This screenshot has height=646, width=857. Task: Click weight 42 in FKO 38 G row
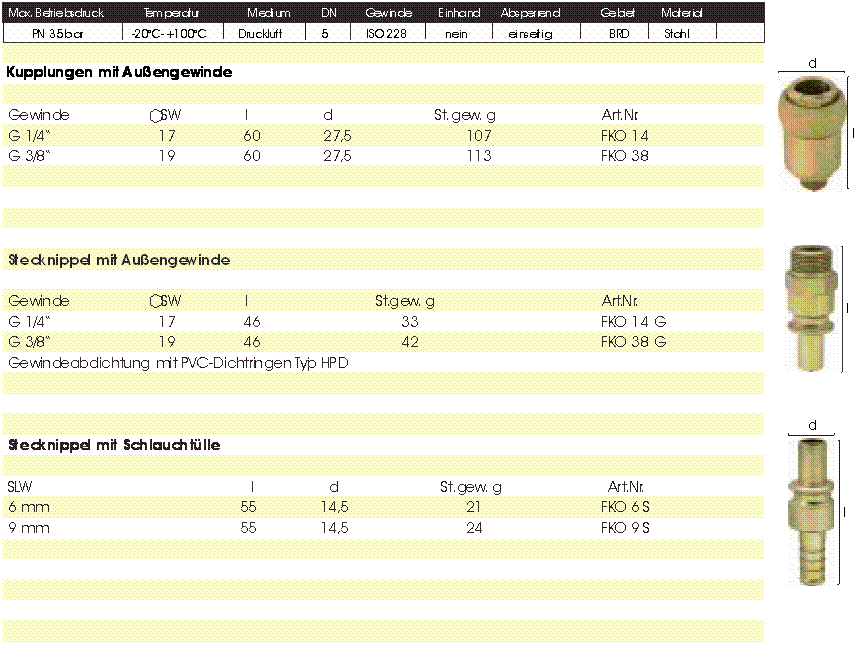coord(410,342)
